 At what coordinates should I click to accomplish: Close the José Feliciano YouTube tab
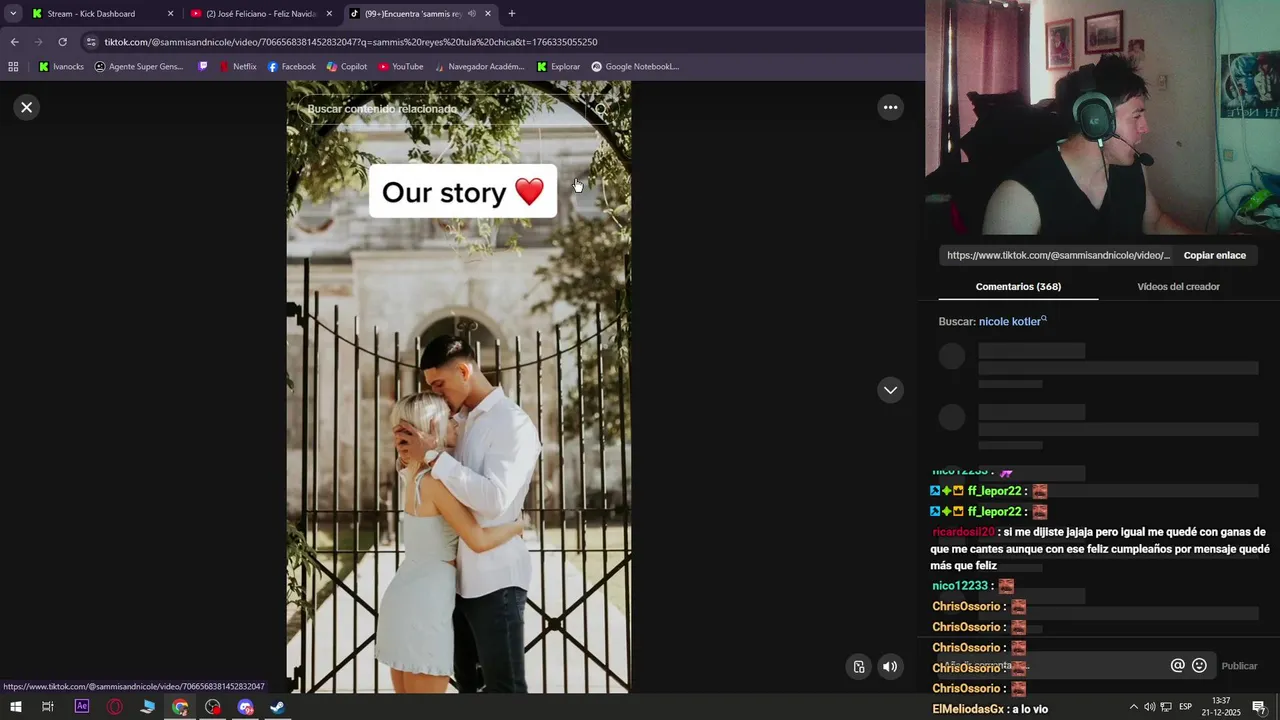tap(329, 14)
